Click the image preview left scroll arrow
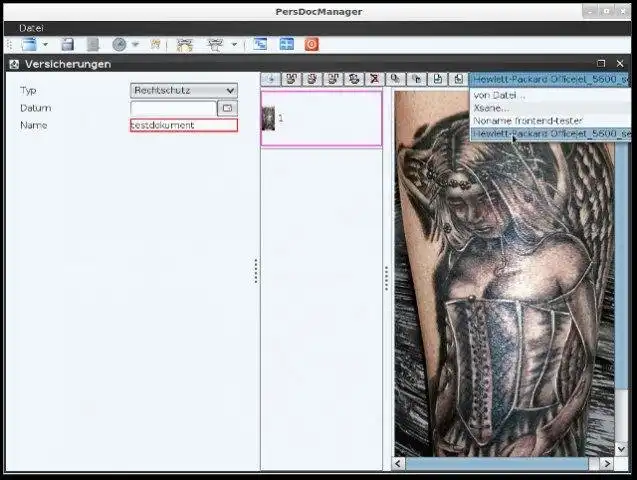 coord(399,463)
